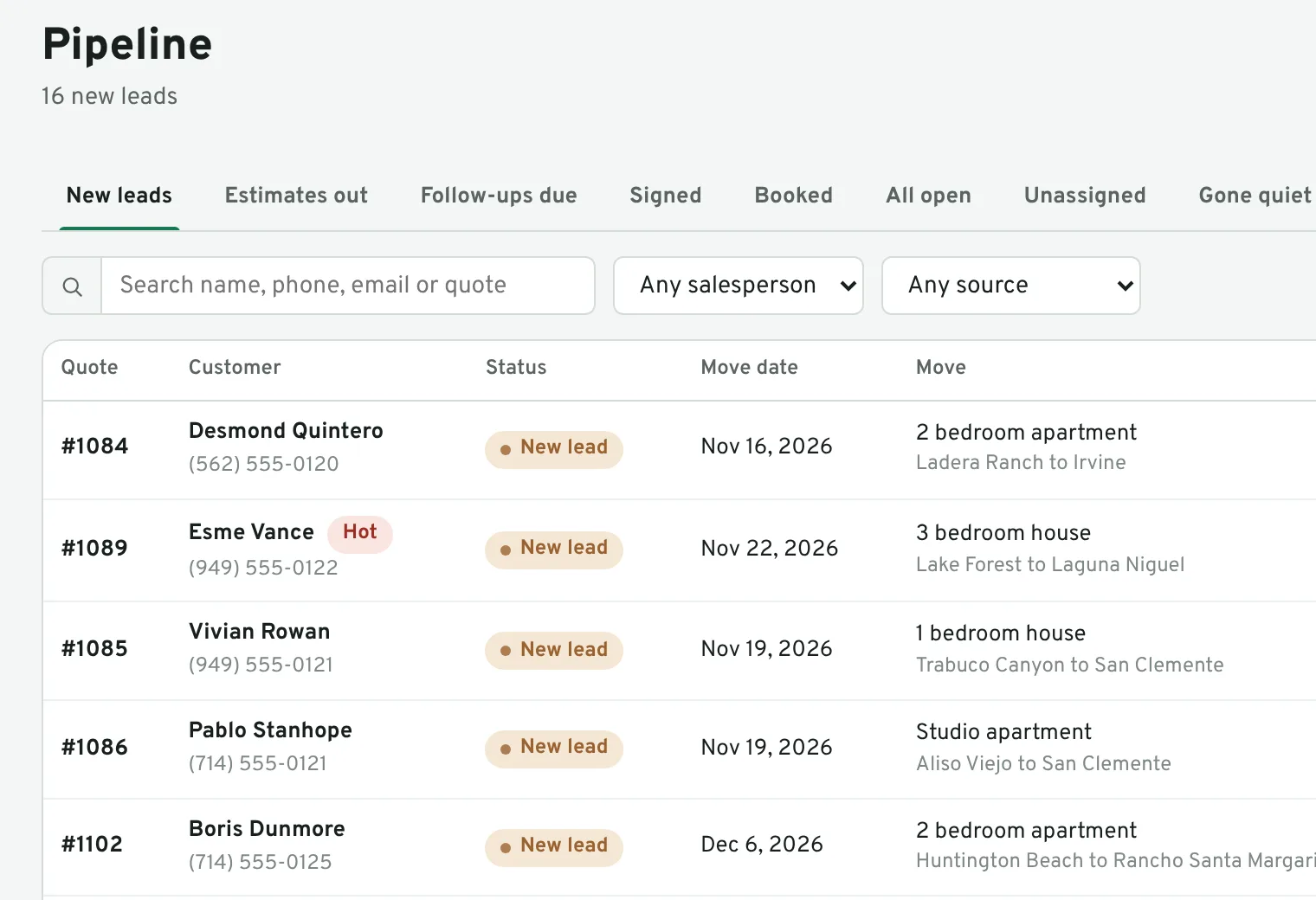1316x900 pixels.
Task: Click New lead status for Desmond Quintero
Action: coord(554,449)
